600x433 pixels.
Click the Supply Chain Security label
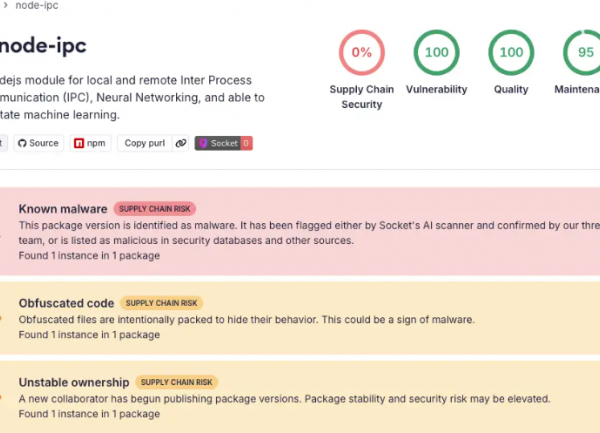pyautogui.click(x=362, y=97)
